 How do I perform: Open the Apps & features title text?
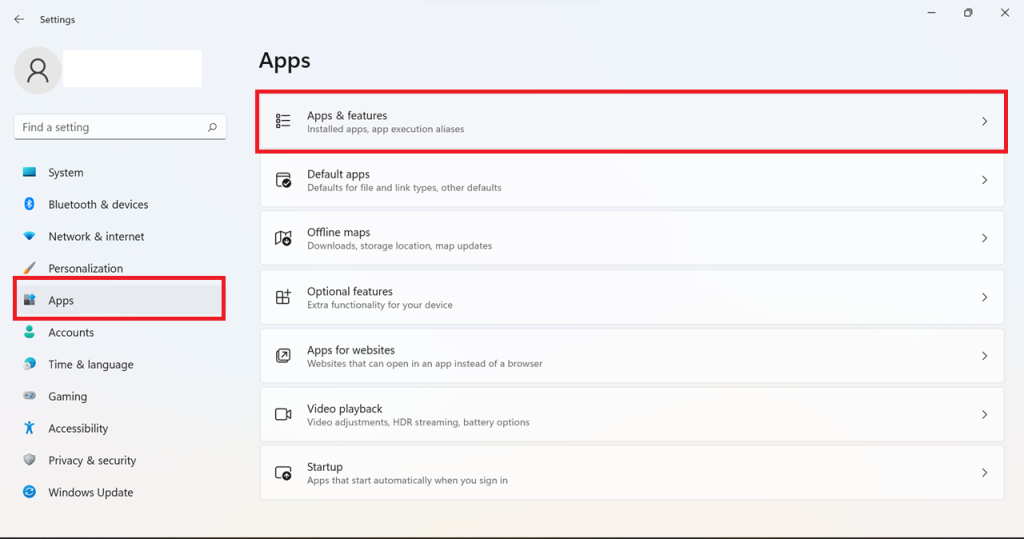(x=347, y=116)
